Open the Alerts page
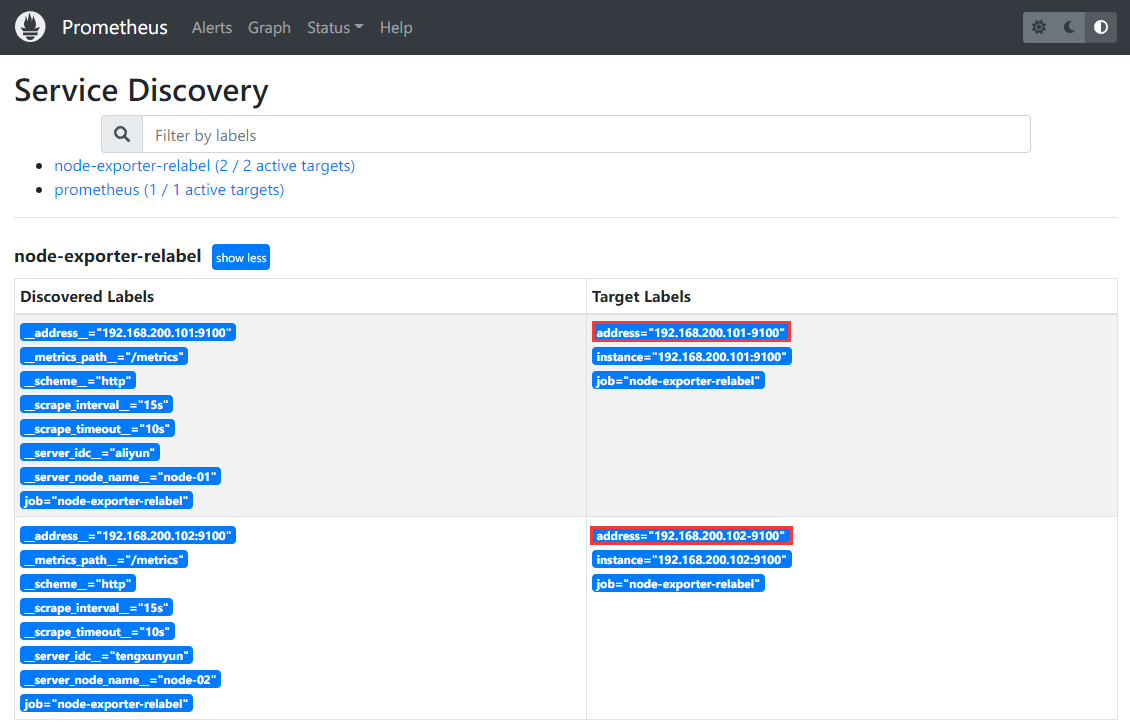Screen dimensions: 1130x724 pos(212,27)
